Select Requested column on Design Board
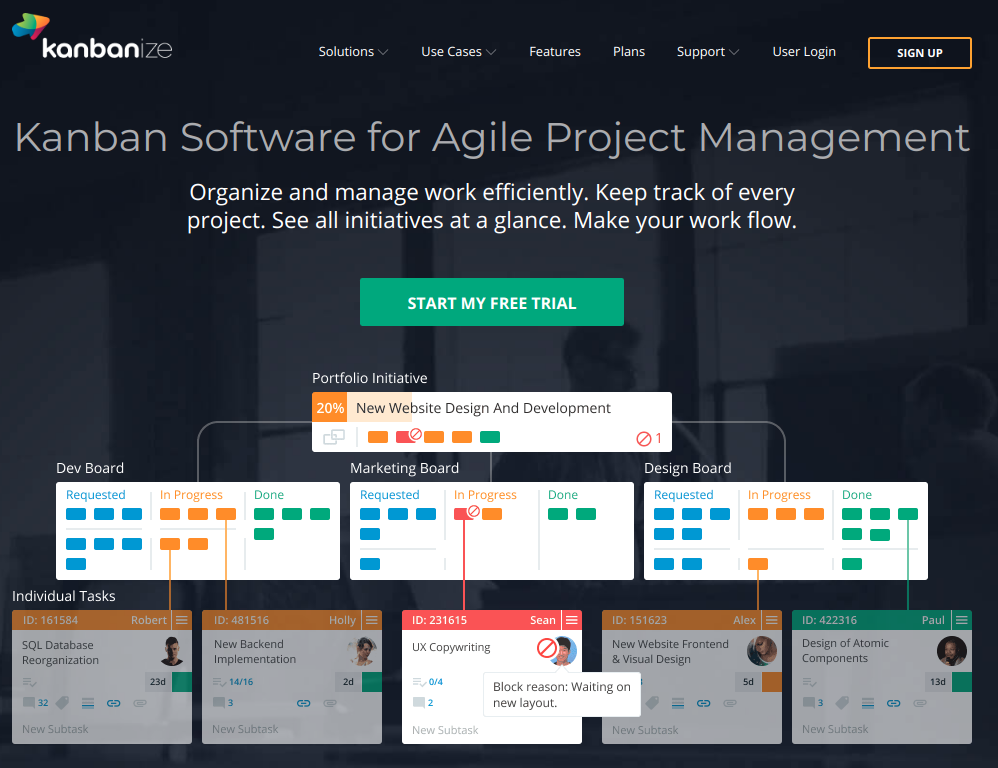The height and width of the screenshot is (768, 998). pyautogui.click(x=684, y=494)
